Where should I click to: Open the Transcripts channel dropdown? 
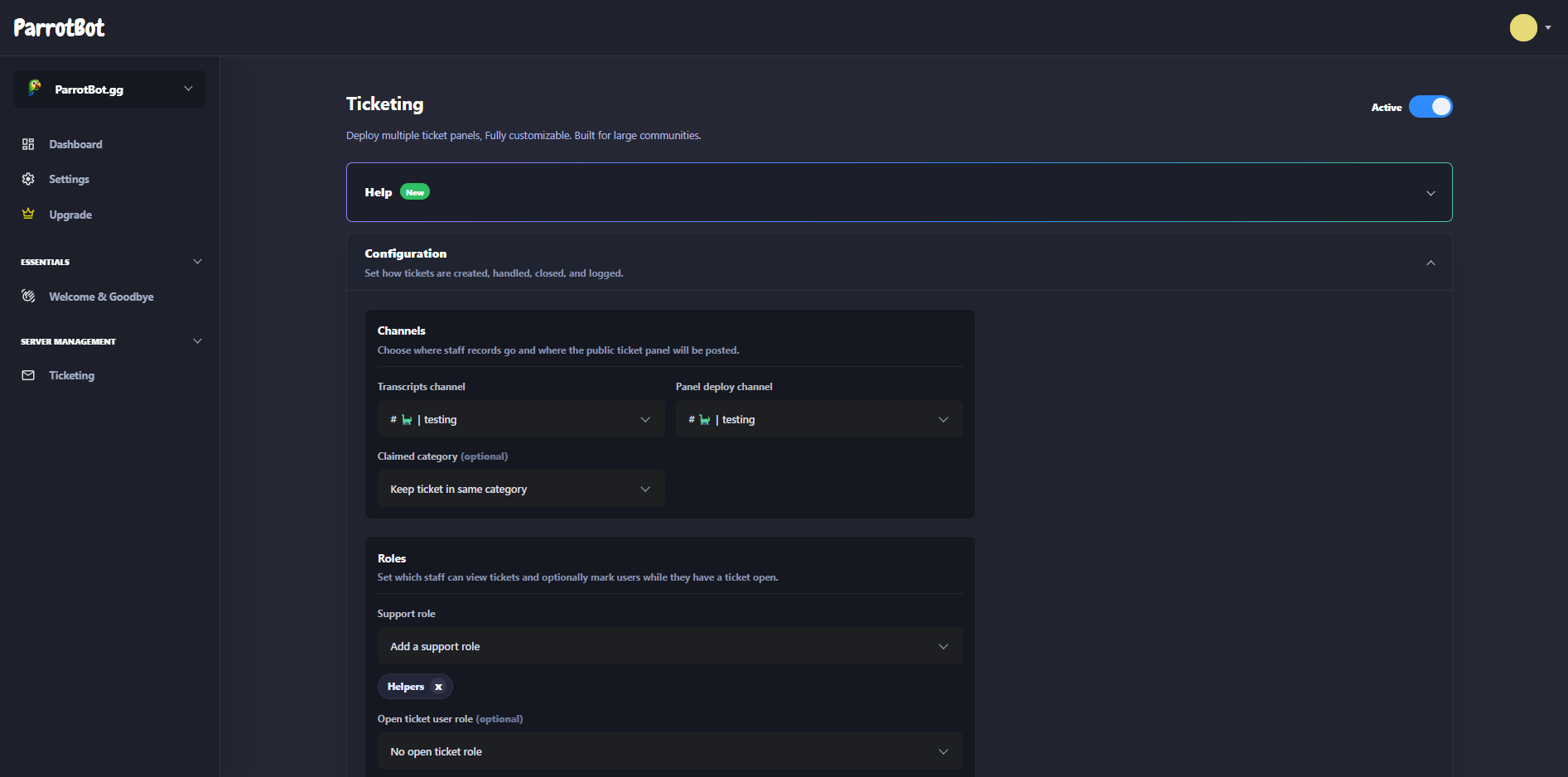click(521, 419)
